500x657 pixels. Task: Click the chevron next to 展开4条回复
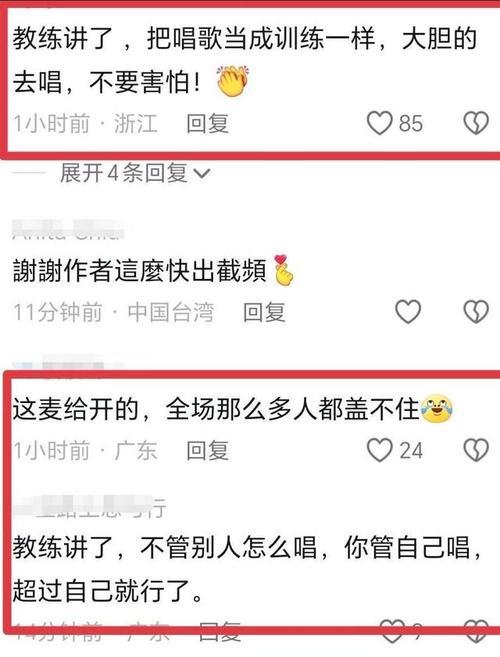coord(202,173)
